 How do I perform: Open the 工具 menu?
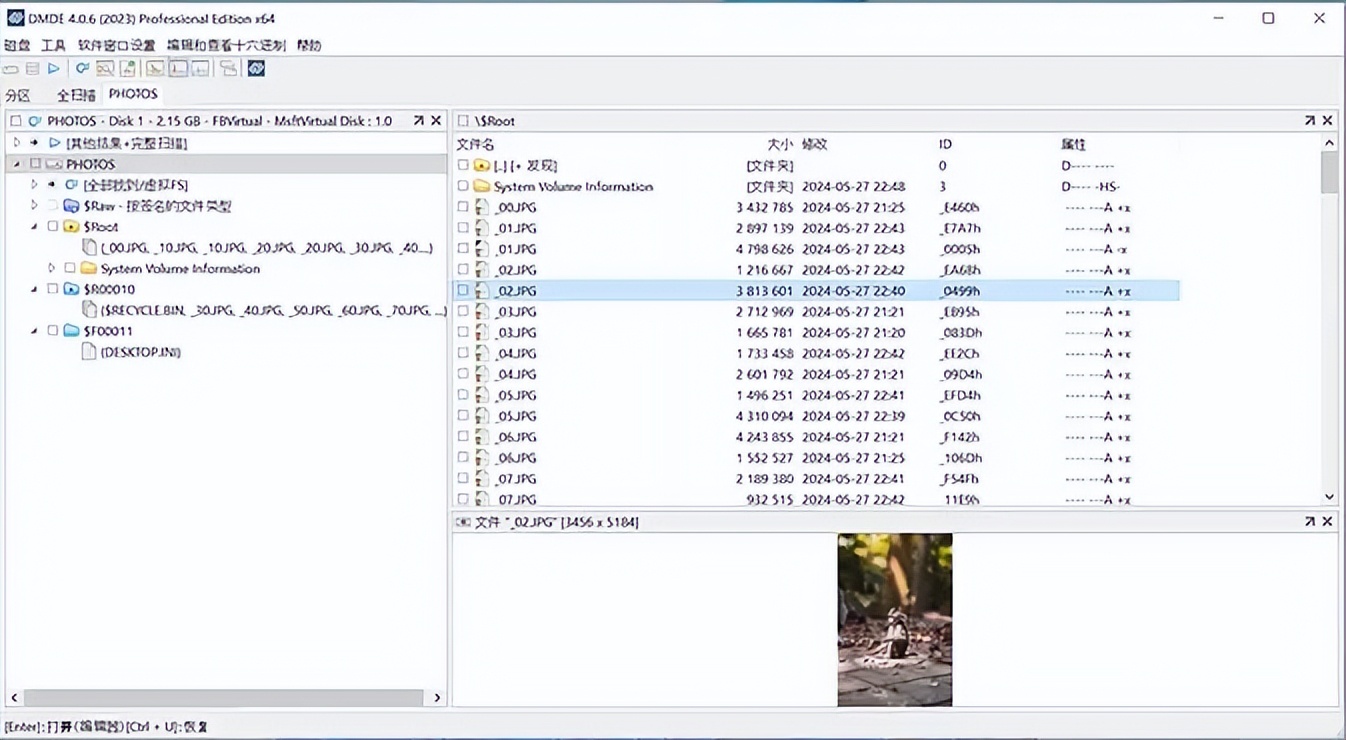53,45
